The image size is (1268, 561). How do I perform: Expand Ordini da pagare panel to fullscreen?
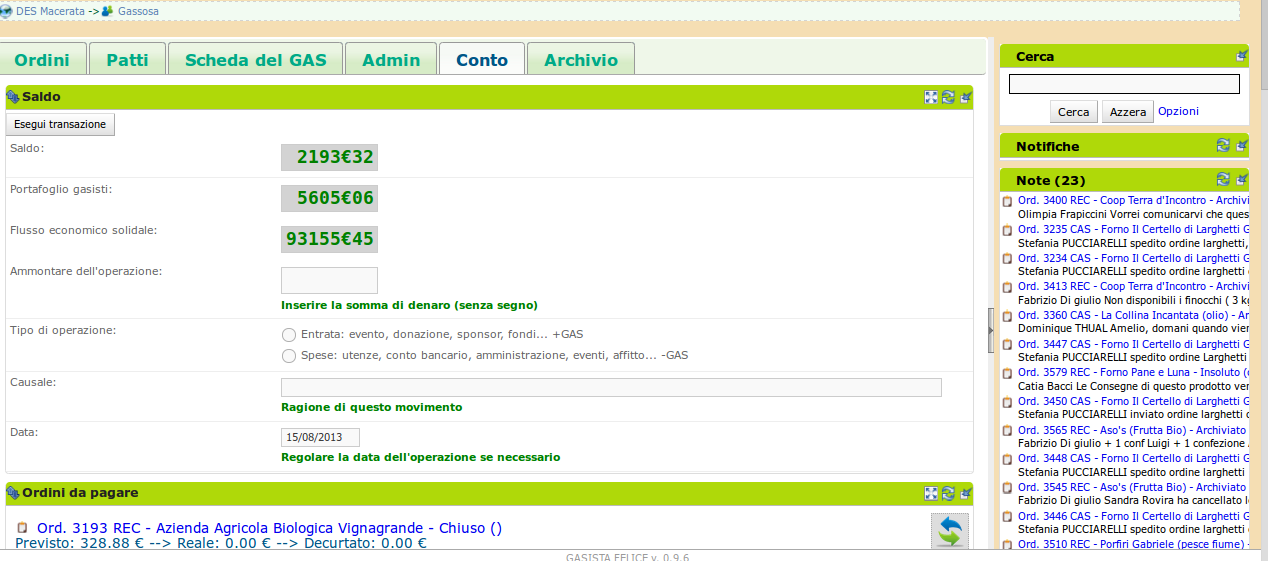[931, 493]
